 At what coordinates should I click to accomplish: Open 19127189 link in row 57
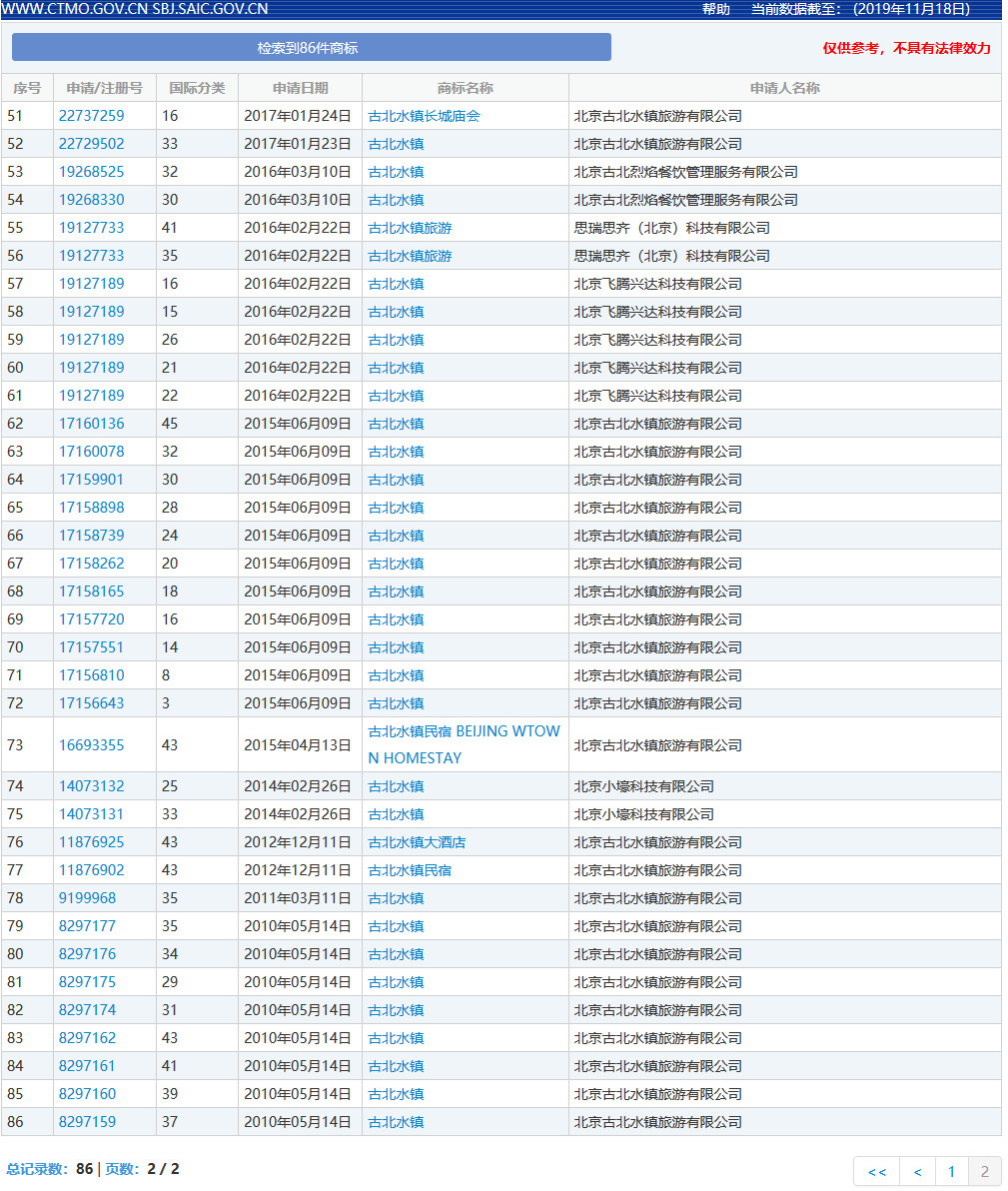[x=91, y=284]
